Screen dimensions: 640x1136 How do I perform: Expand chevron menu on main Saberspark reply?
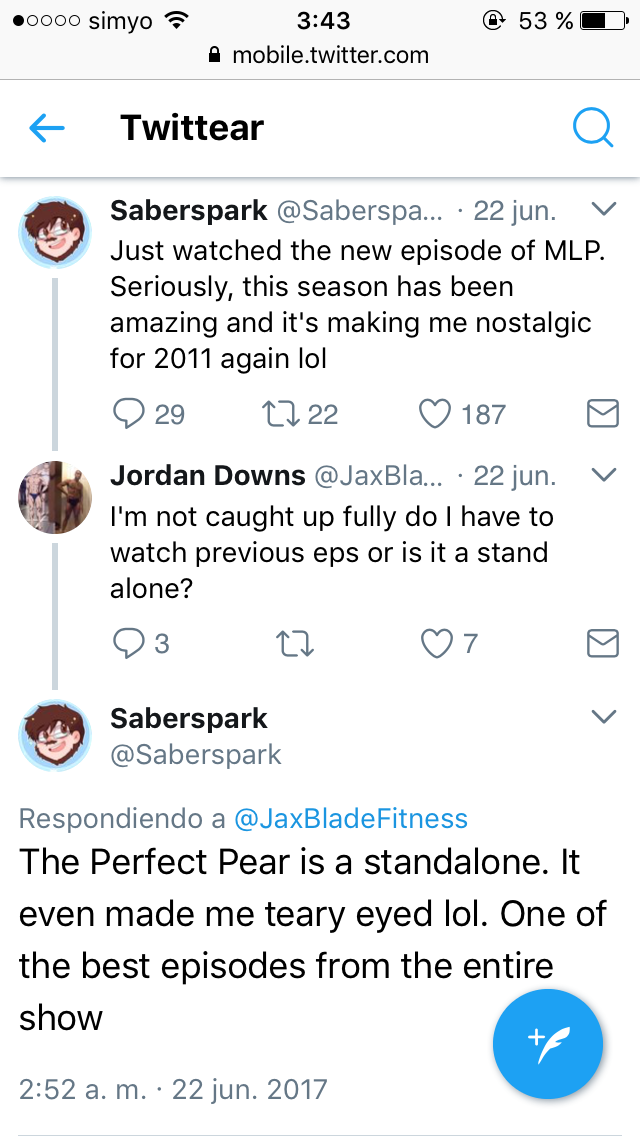(x=603, y=717)
